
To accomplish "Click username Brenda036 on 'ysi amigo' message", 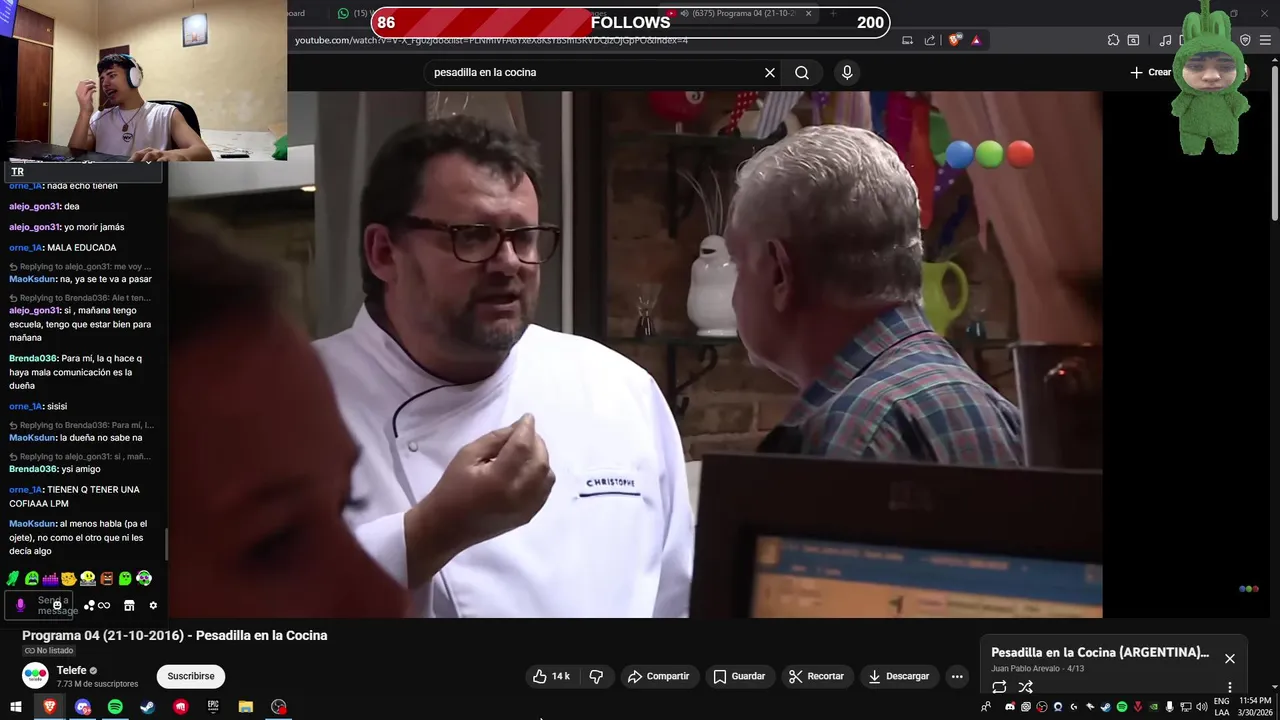I will tap(33, 469).
